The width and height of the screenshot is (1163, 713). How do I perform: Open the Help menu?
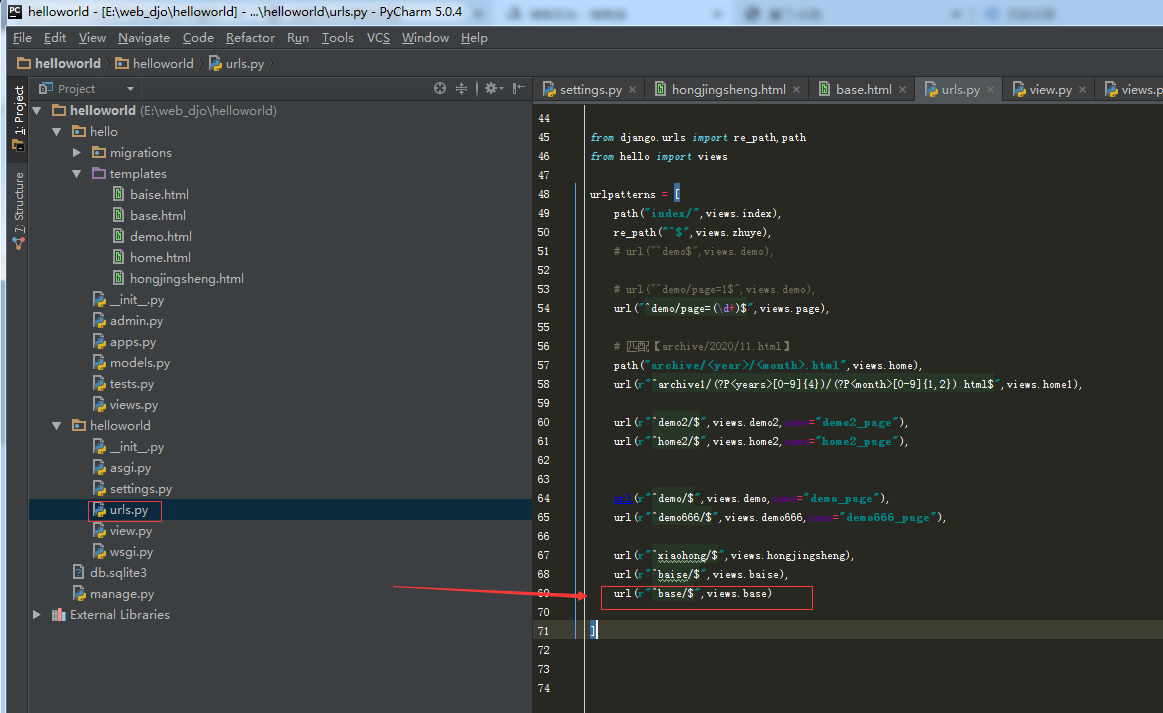[474, 38]
